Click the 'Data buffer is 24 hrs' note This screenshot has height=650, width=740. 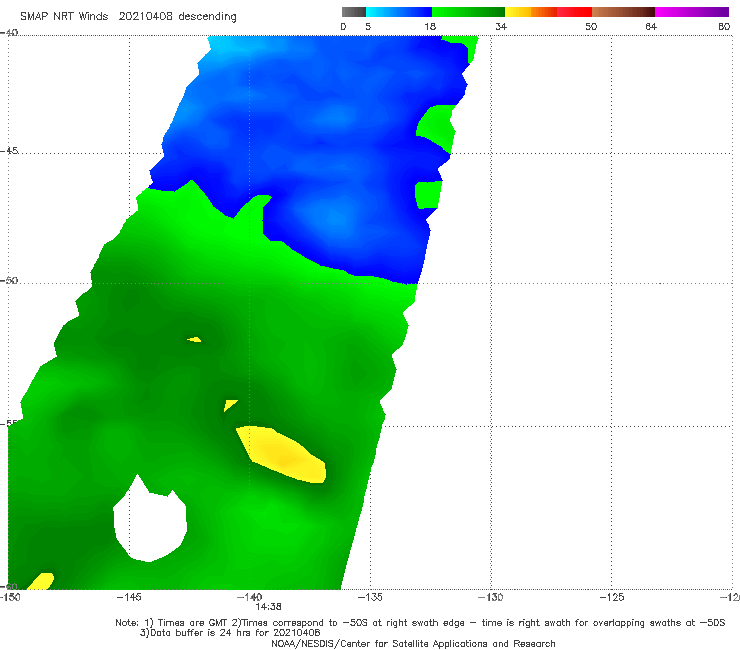230,633
